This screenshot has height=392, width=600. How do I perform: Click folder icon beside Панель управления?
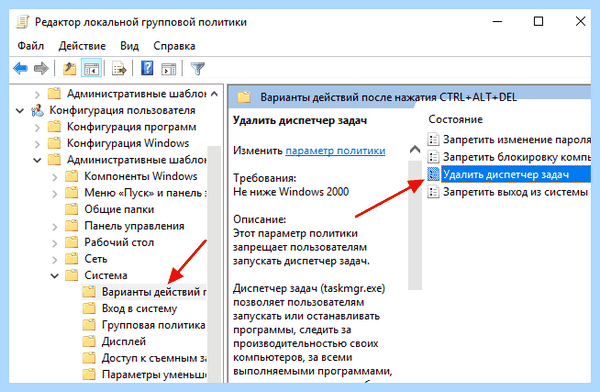coord(72,226)
